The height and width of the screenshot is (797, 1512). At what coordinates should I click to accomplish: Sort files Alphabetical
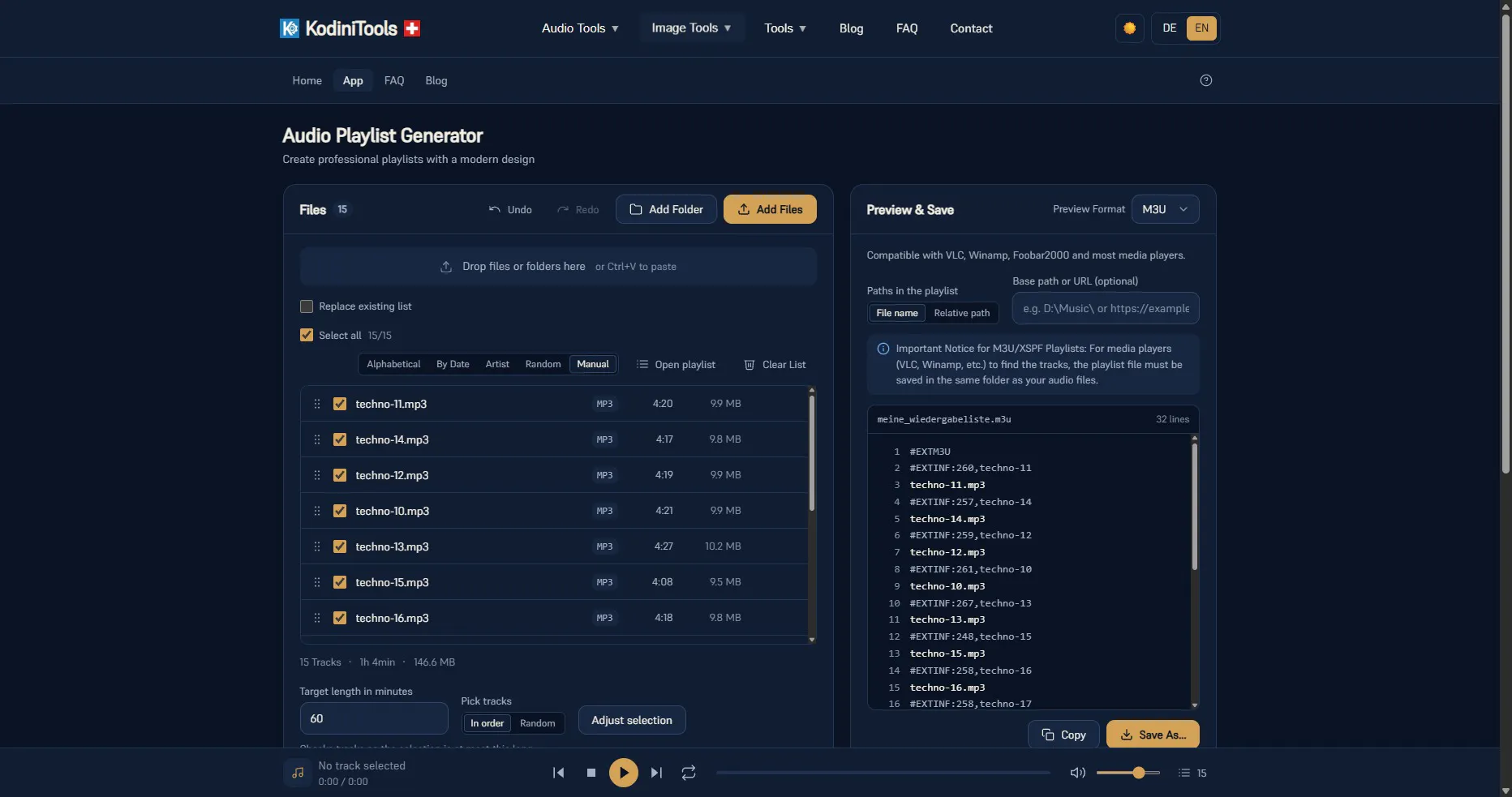pyautogui.click(x=393, y=364)
